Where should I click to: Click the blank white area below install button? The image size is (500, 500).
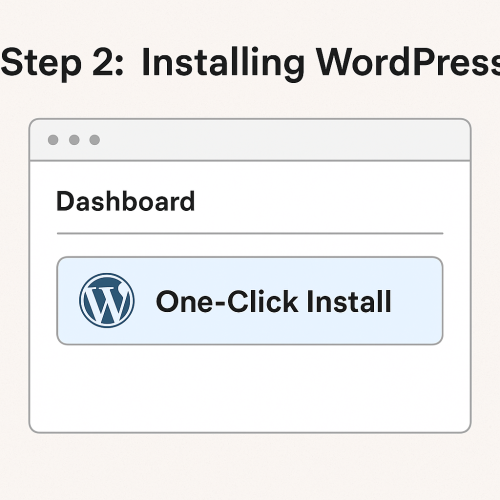250,388
